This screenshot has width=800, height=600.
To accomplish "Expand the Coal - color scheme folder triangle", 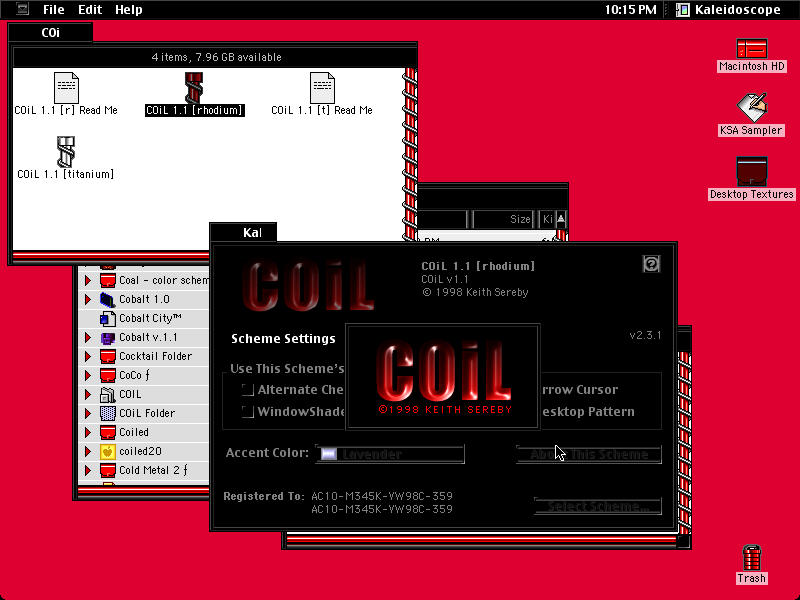I will coord(88,280).
